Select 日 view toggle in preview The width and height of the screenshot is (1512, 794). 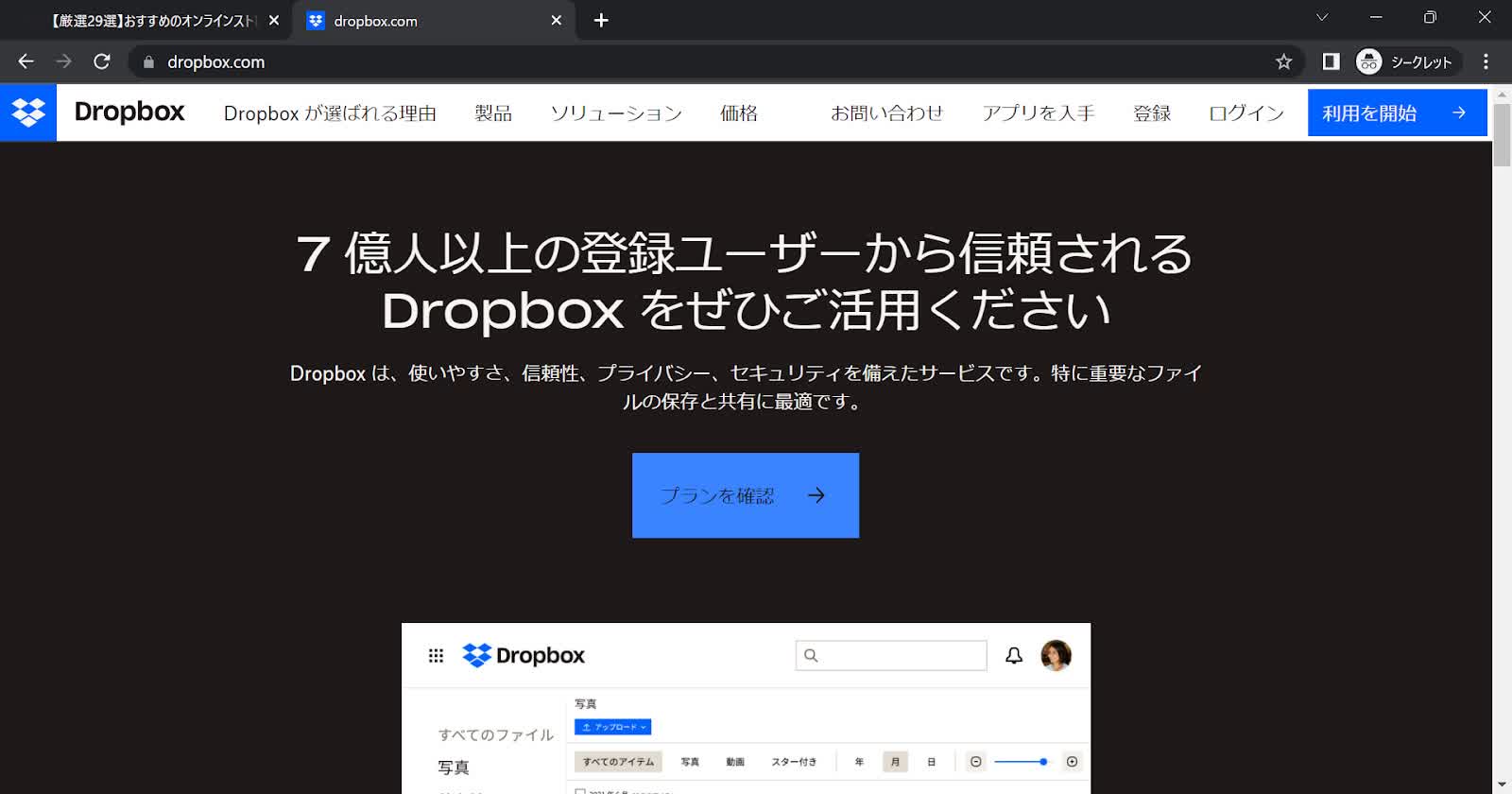pyautogui.click(x=931, y=761)
